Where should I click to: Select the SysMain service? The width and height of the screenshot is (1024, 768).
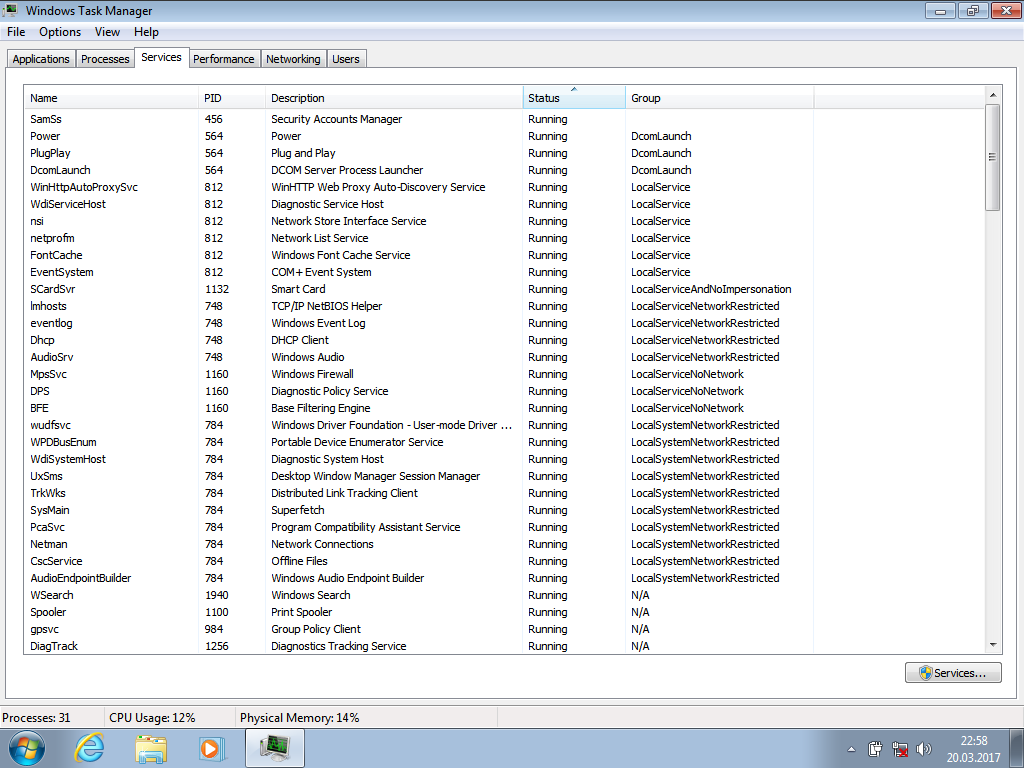point(50,509)
